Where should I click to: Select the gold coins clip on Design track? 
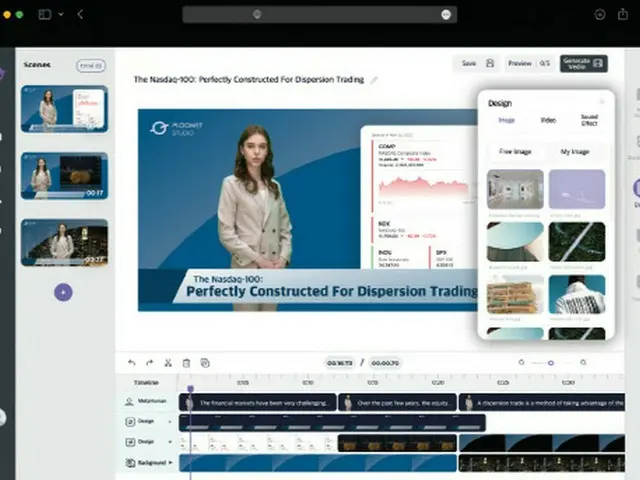(397, 443)
